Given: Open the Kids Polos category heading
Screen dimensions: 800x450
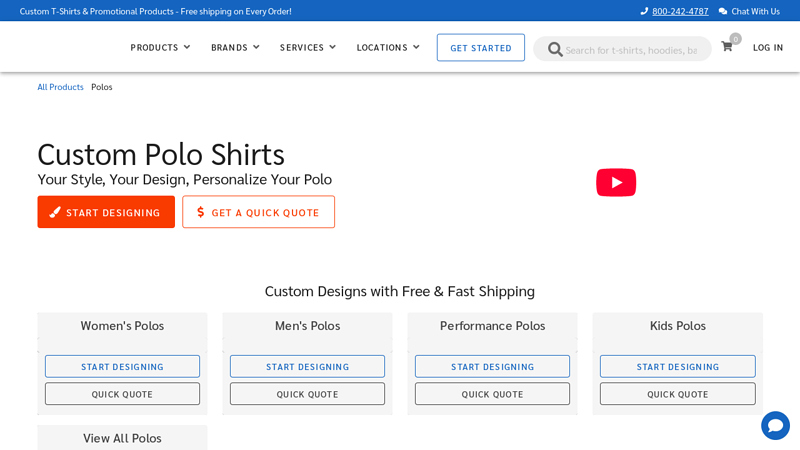Looking at the screenshot, I should [x=678, y=326].
